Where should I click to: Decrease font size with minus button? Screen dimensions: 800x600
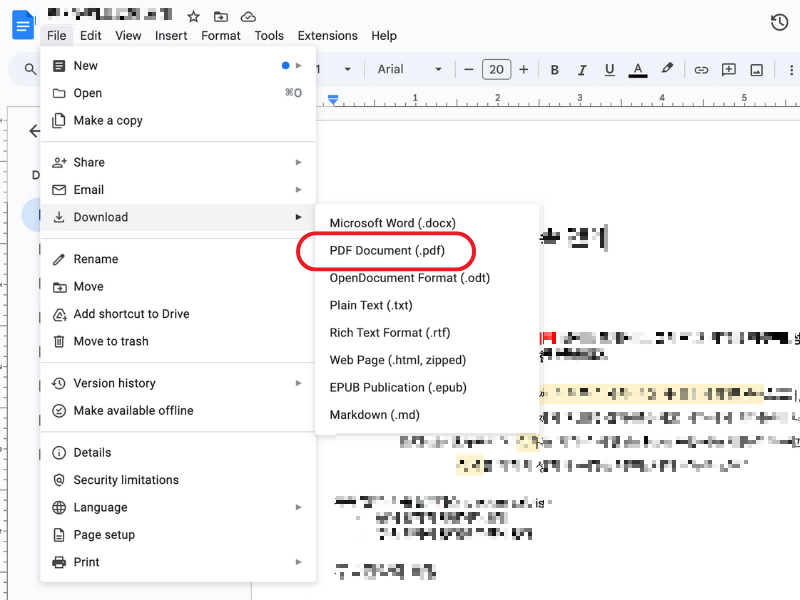coord(469,69)
